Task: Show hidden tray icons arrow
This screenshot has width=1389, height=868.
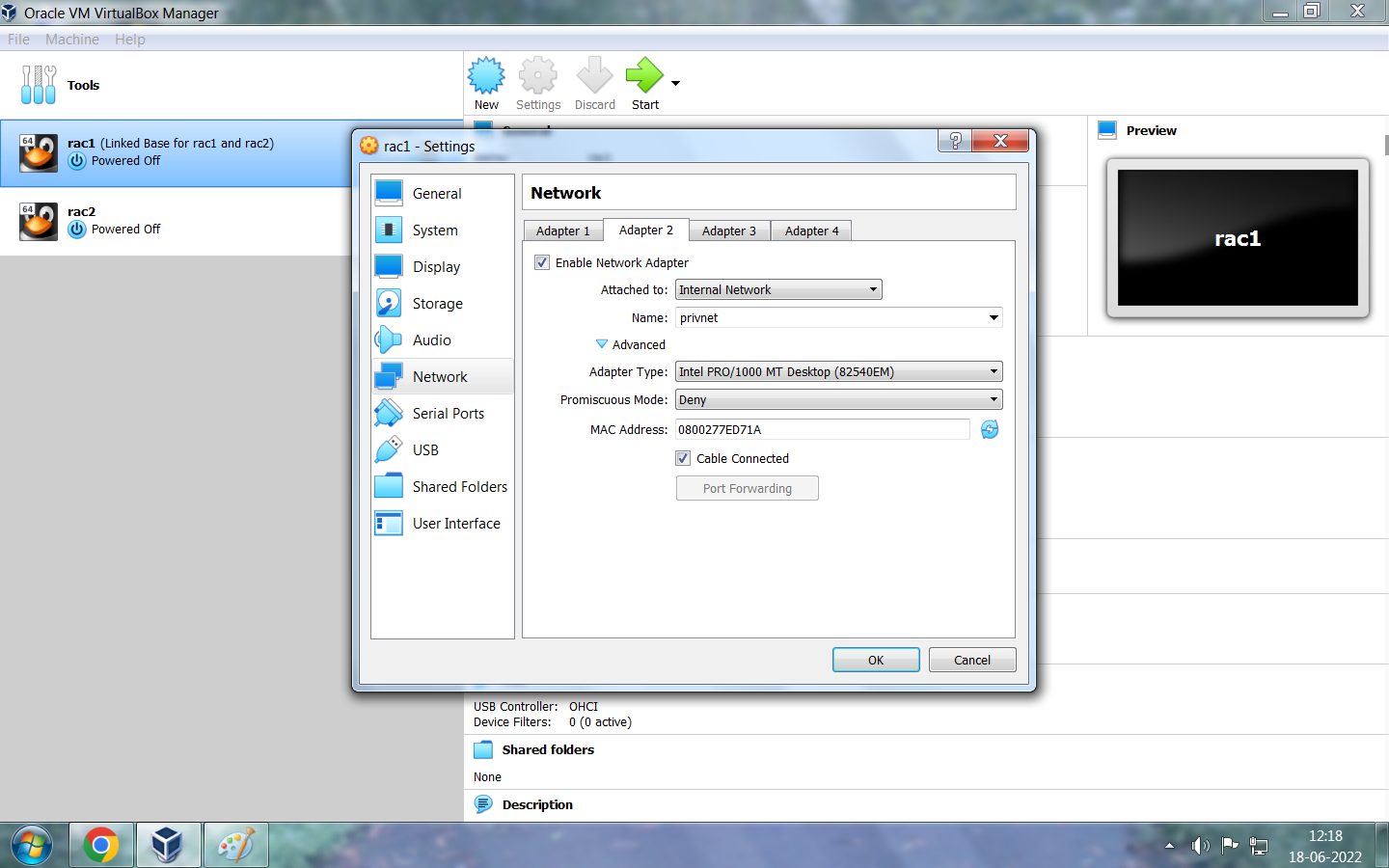Action: 1169,846
